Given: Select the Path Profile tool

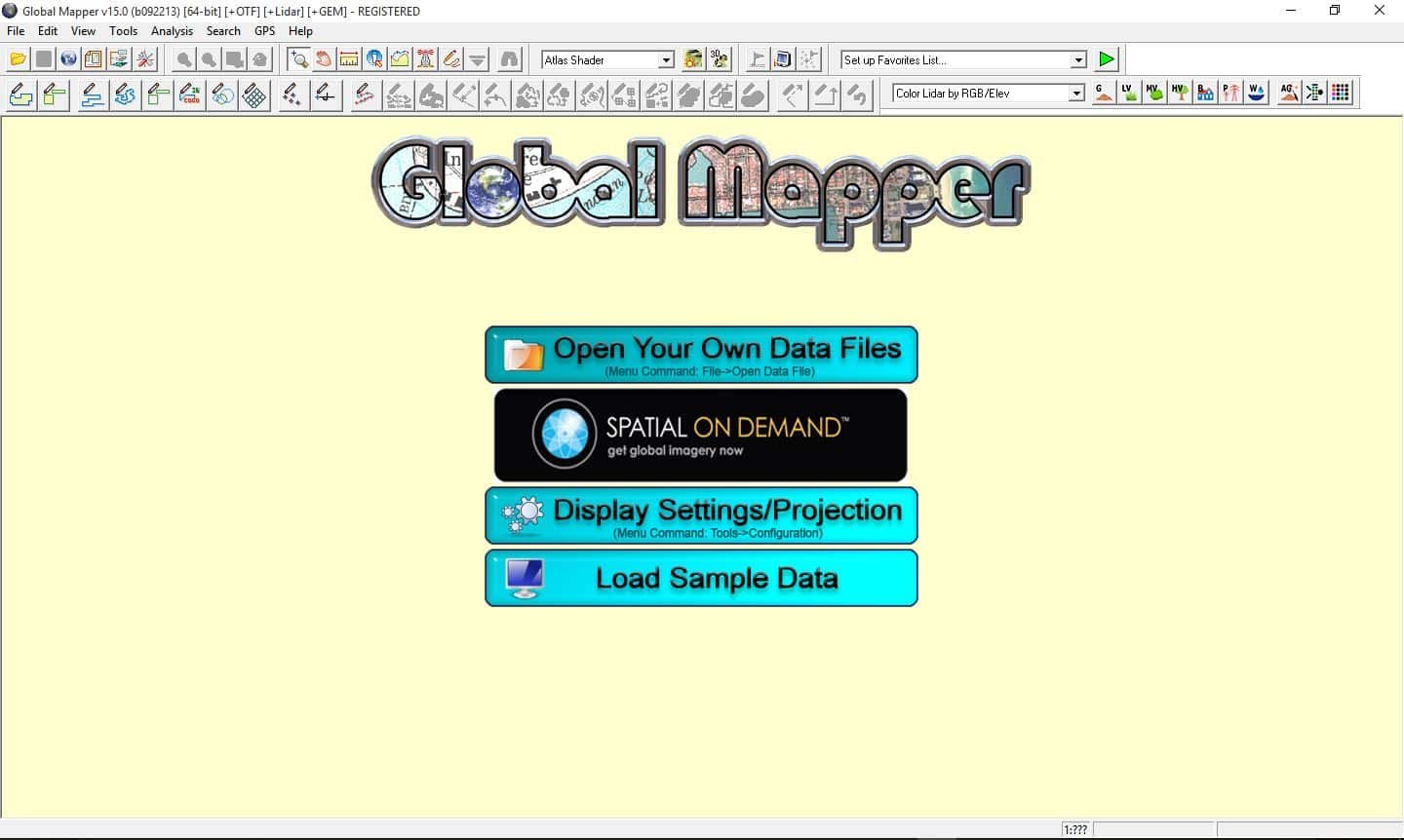Looking at the screenshot, I should (x=400, y=59).
